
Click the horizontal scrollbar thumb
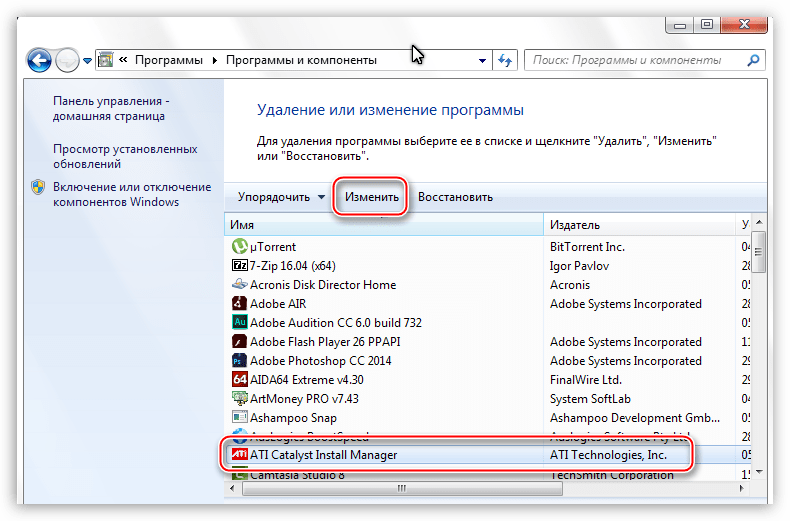point(402,488)
